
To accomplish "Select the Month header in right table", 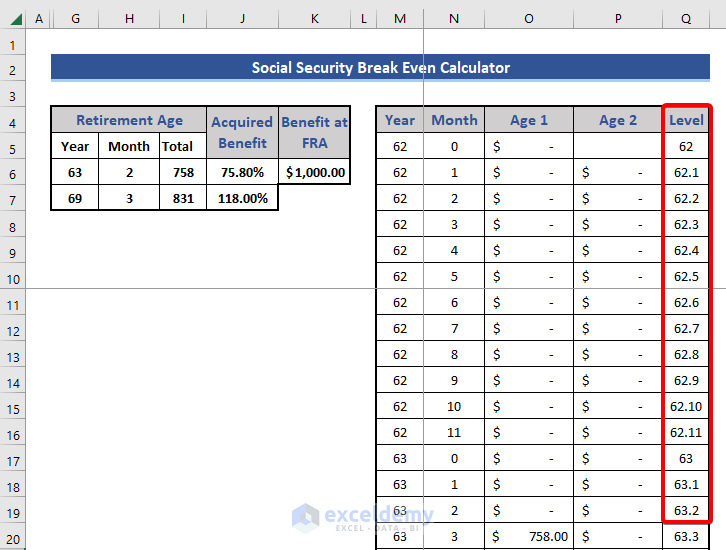I will coord(454,120).
